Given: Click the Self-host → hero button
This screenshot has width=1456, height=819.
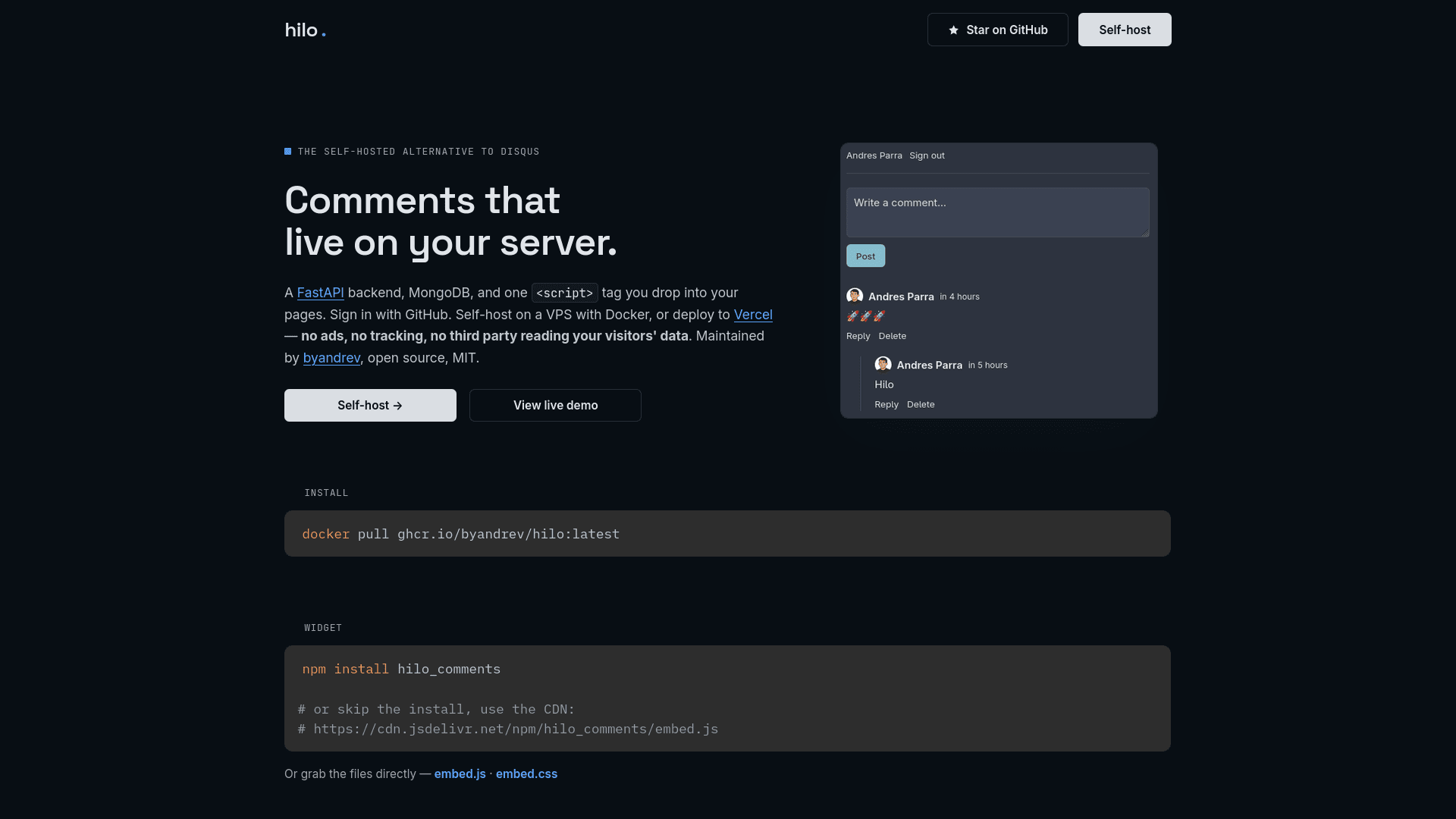Looking at the screenshot, I should pyautogui.click(x=370, y=406).
